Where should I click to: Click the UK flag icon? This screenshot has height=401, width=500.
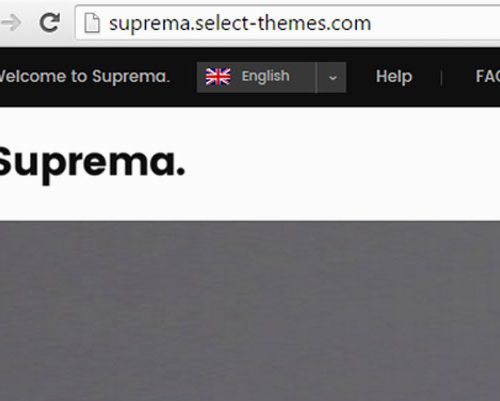coord(218,76)
